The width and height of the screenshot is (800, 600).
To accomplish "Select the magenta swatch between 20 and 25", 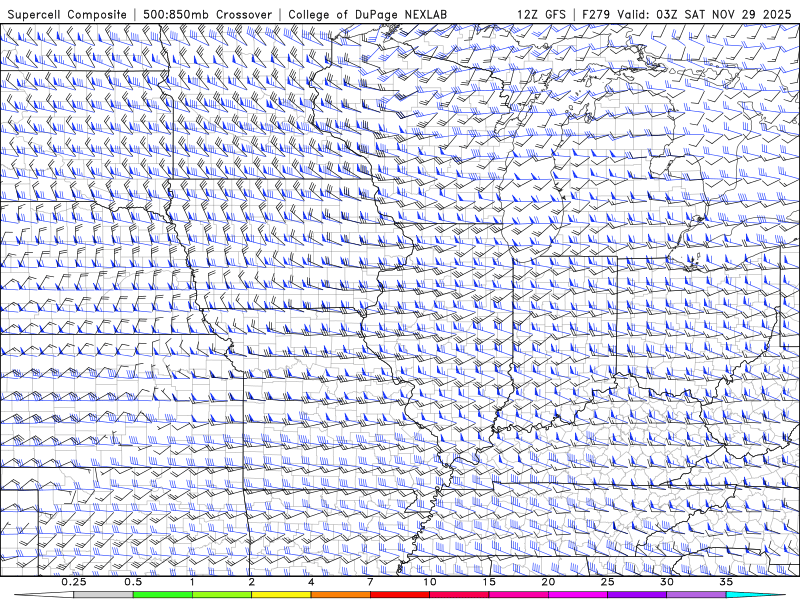I will click(578, 595).
